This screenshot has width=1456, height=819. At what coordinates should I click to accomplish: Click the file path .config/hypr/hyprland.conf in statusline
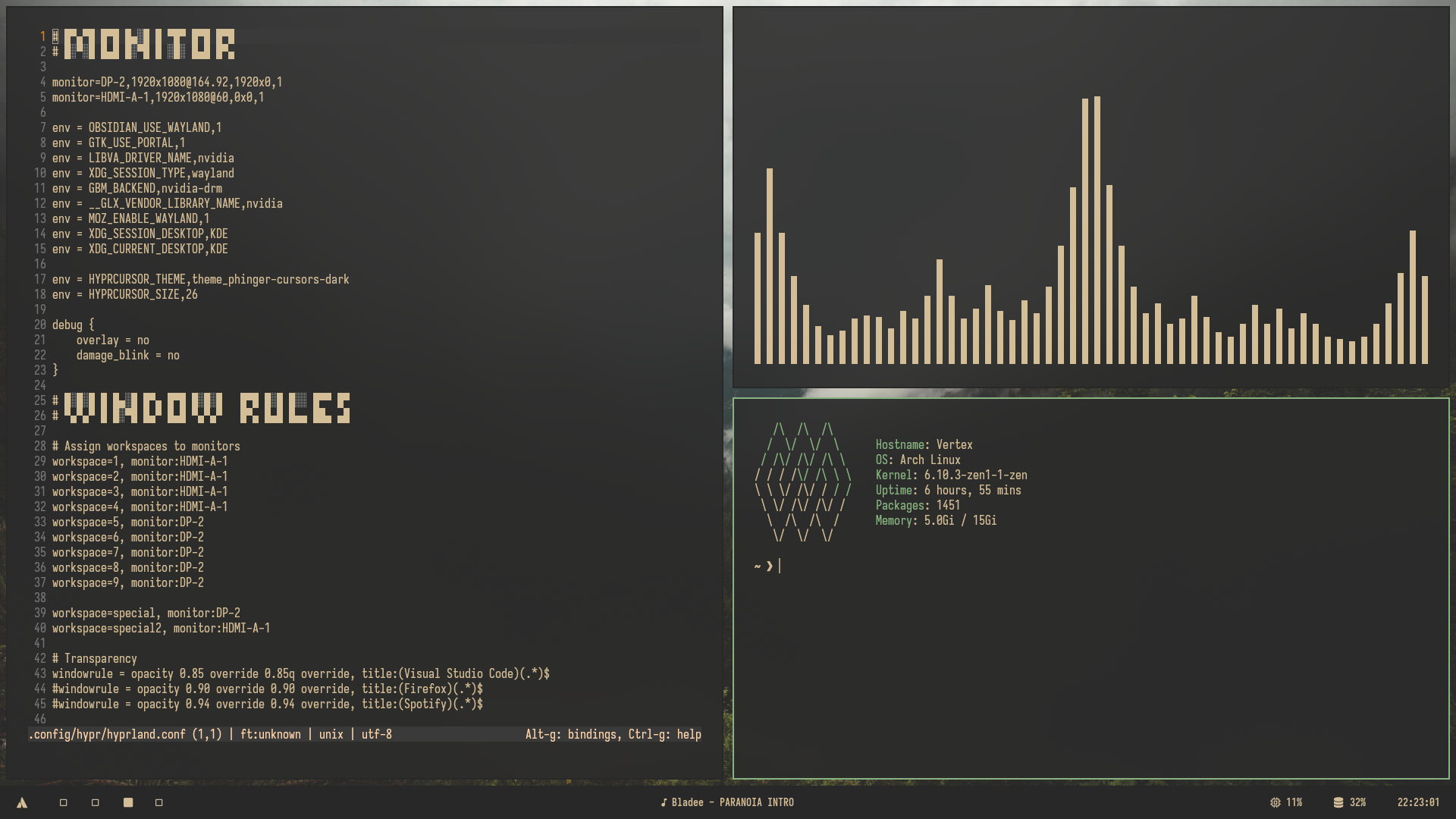[107, 734]
